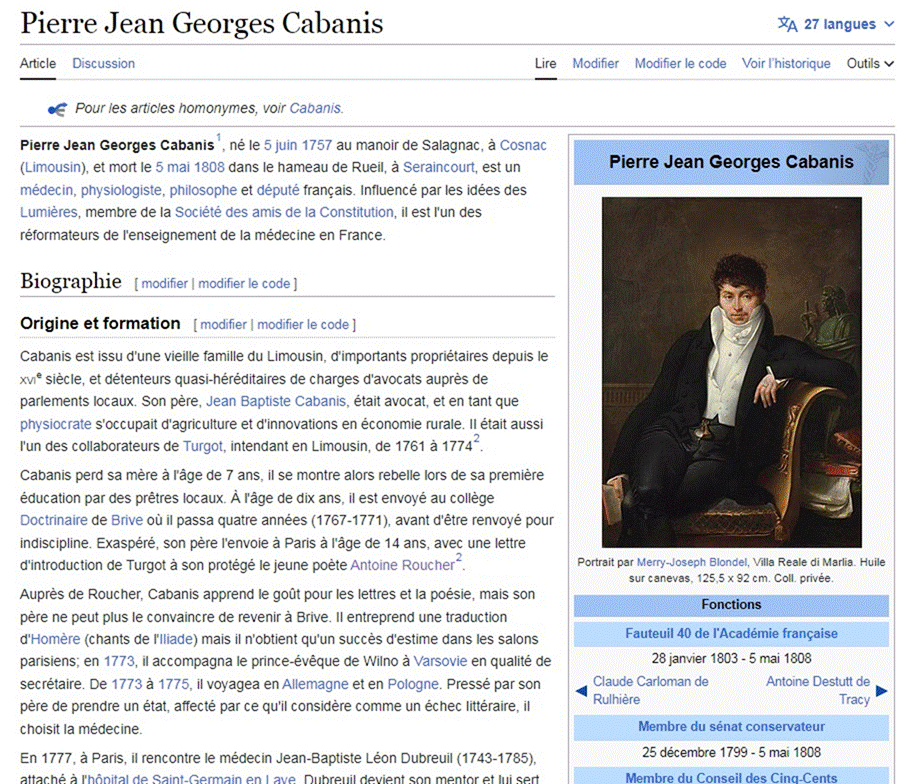Click the Fonctions infobox header
This screenshot has width=915, height=784.
click(731, 605)
